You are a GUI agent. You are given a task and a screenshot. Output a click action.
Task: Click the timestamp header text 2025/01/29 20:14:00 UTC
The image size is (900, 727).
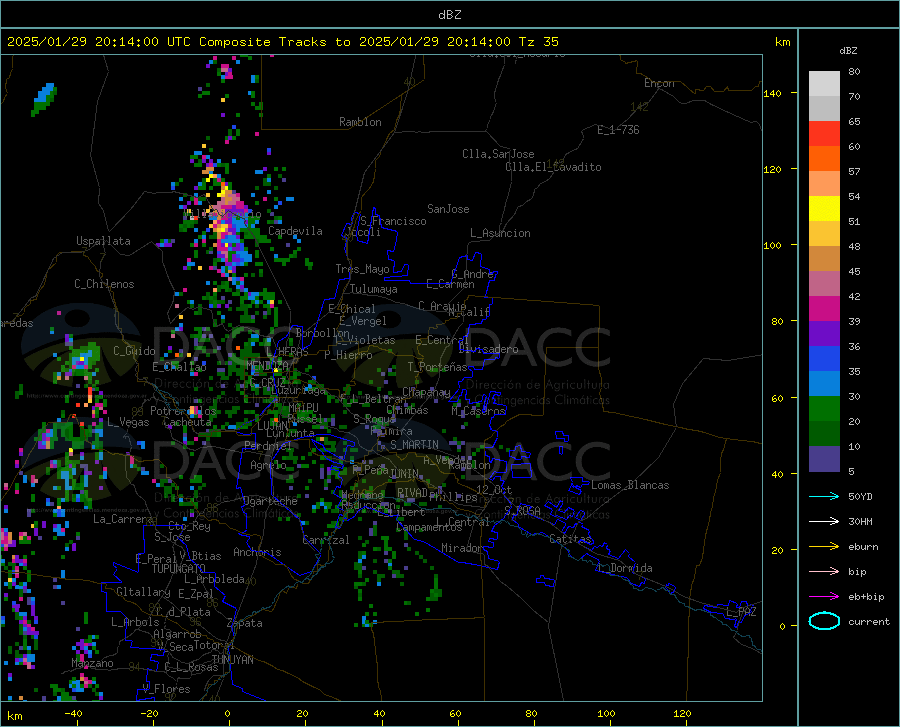tap(99, 42)
